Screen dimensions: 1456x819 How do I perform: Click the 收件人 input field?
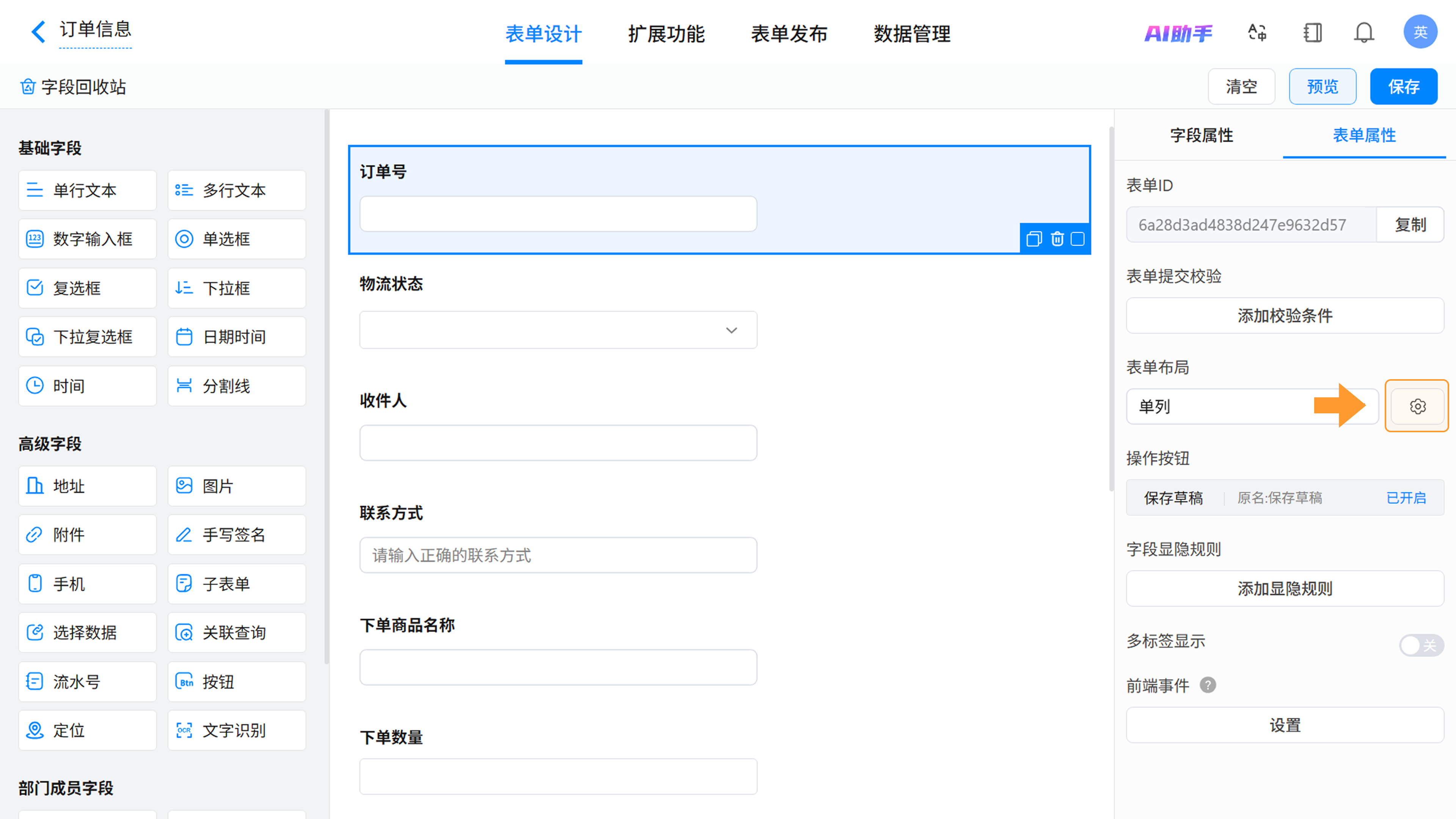pyautogui.click(x=558, y=442)
